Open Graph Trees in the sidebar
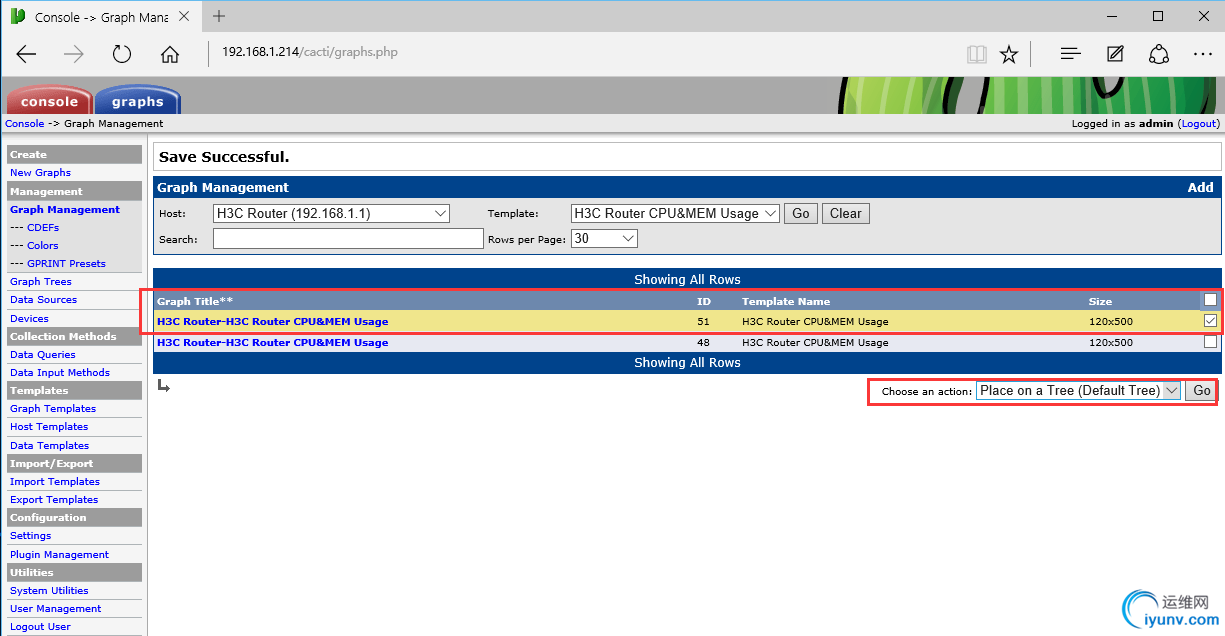 41,282
